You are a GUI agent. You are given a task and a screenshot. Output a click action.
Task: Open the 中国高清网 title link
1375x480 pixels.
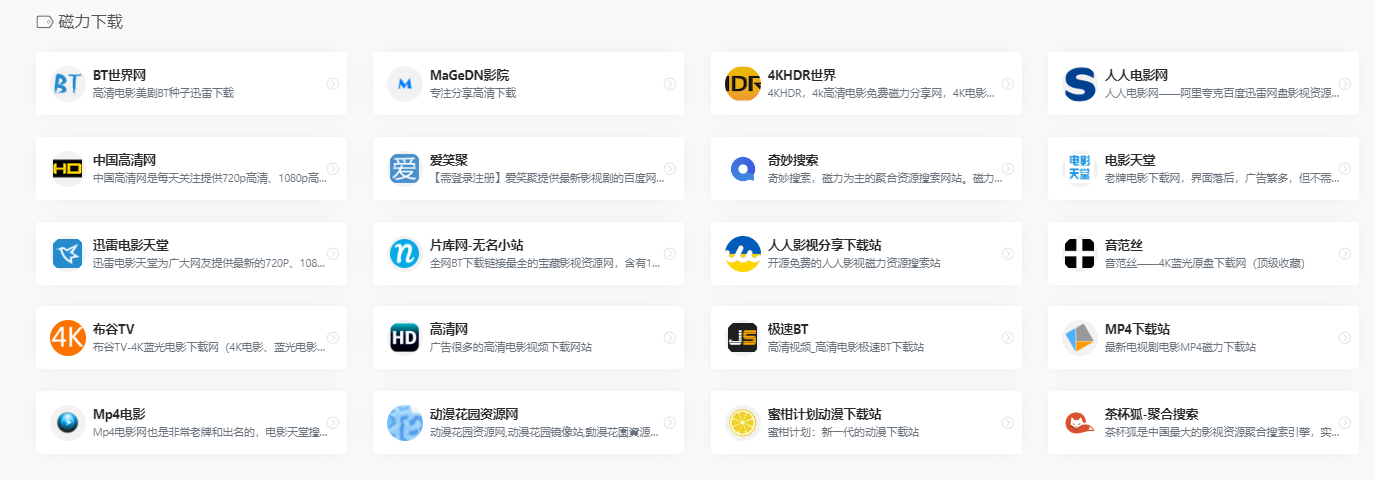click(x=124, y=160)
